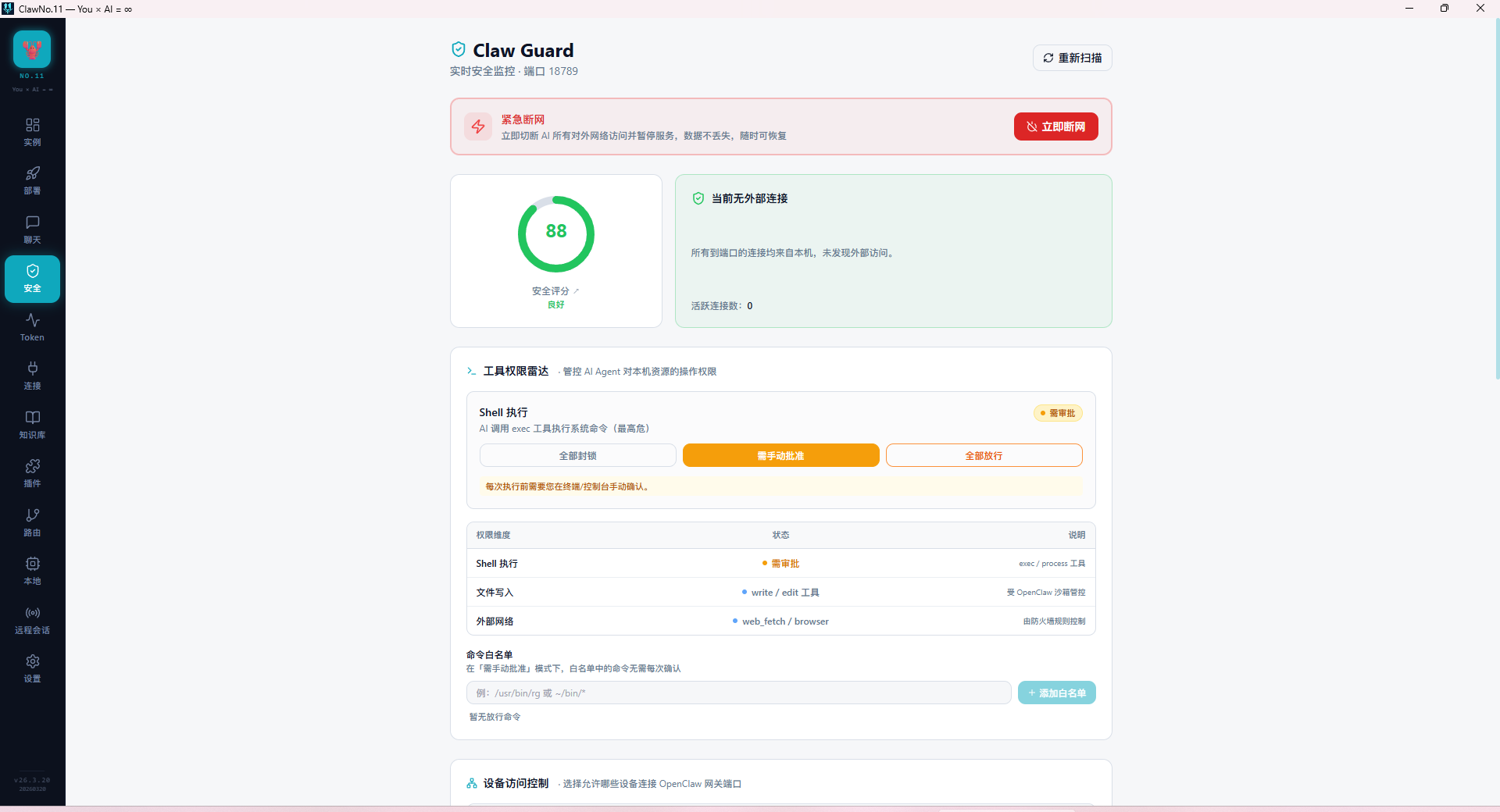Viewport: 1500px width, 812px height.
Task: Open the 连接 plug connection item
Action: [32, 376]
